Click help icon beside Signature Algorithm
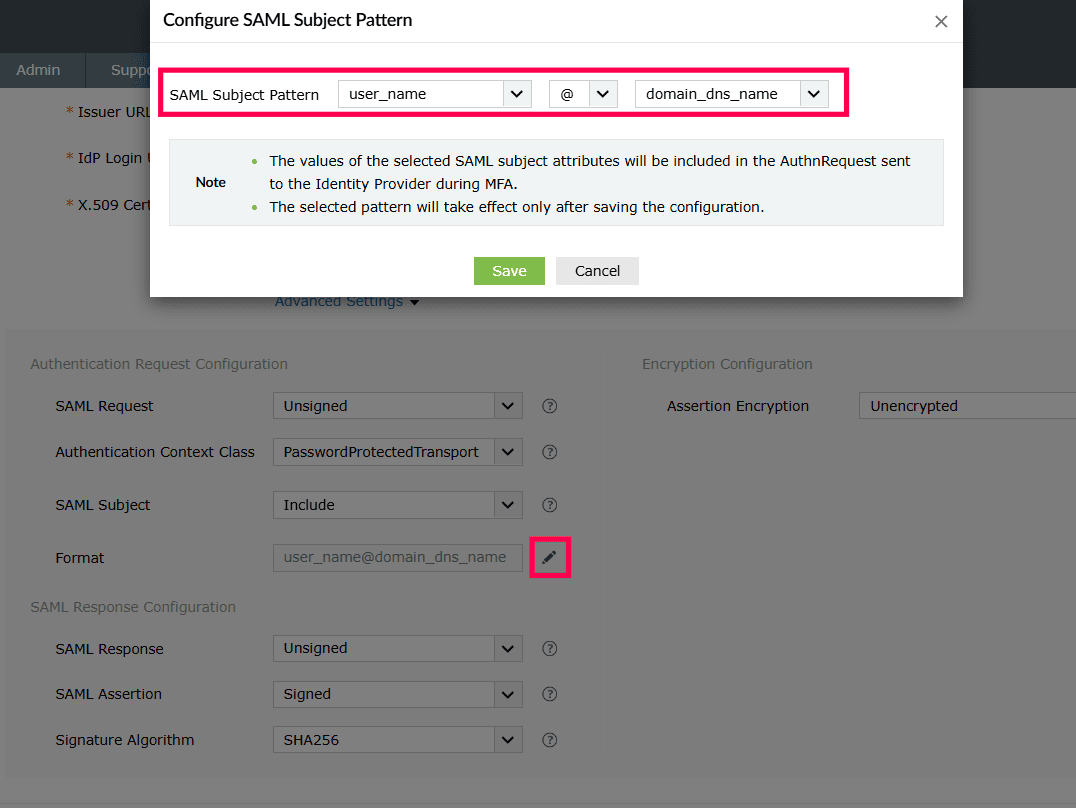The height and width of the screenshot is (808, 1076). 549,739
